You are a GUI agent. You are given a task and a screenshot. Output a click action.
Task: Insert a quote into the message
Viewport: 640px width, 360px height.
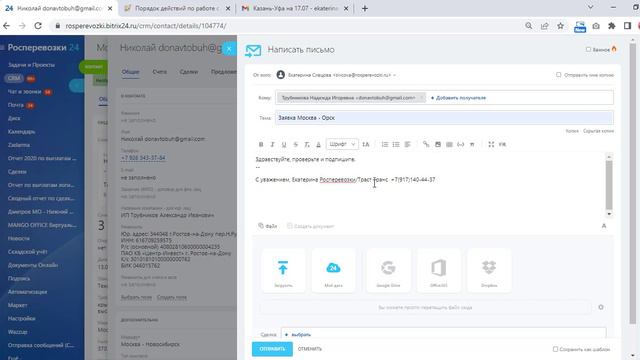(x=472, y=144)
